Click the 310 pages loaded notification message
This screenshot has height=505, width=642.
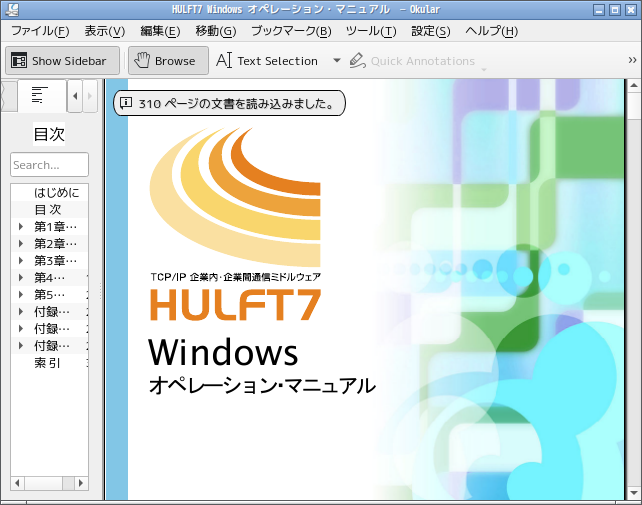229,103
